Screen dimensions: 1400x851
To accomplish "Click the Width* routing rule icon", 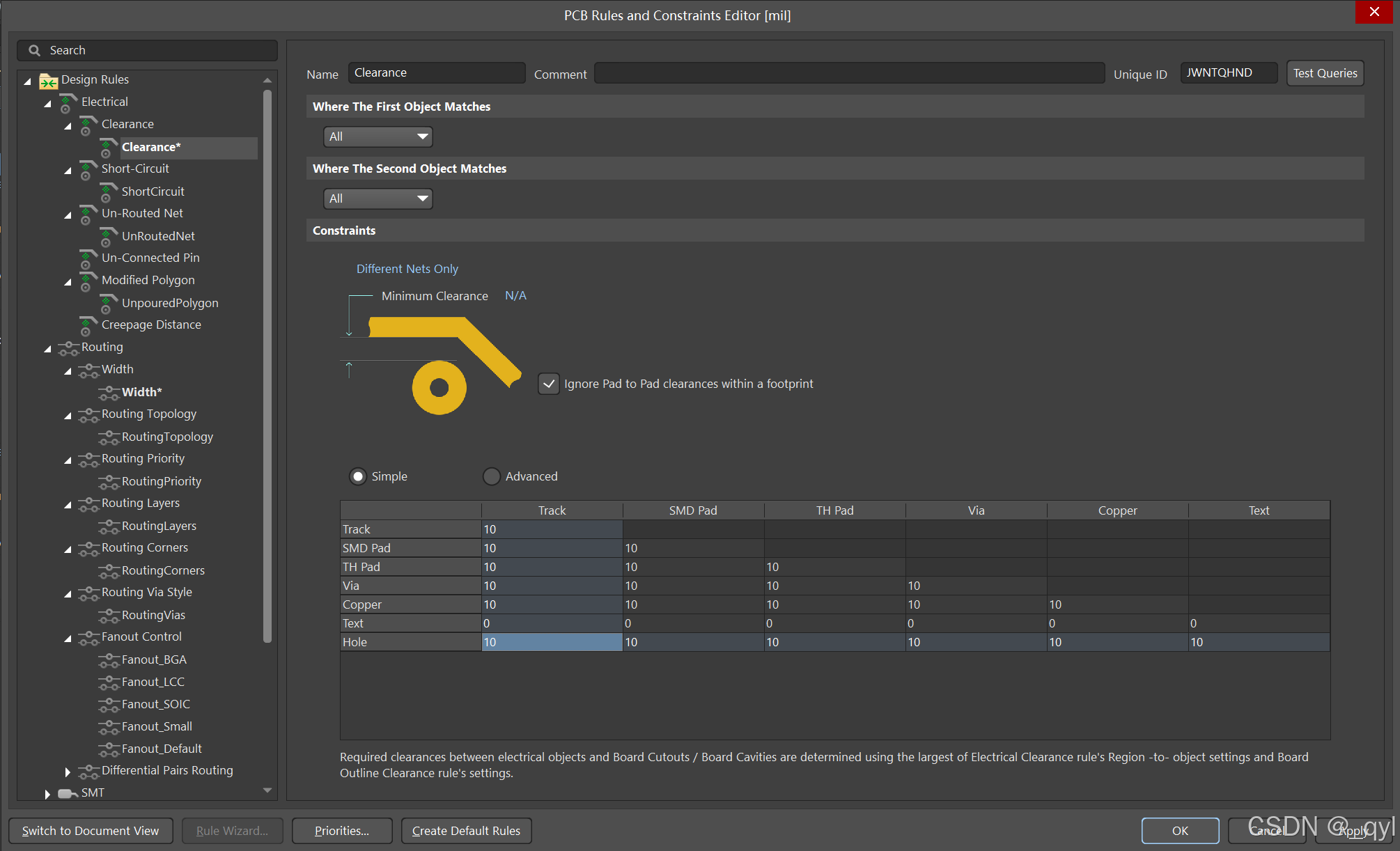I will point(108,393).
